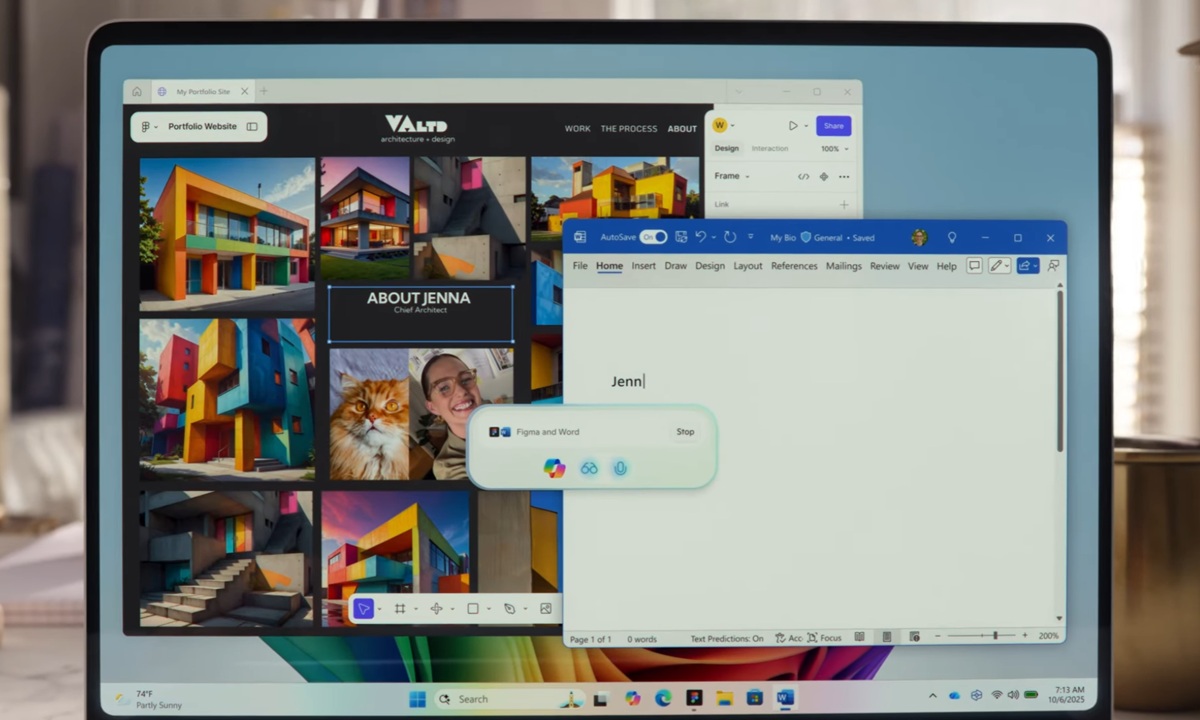Open Figma frame more options via ellipsis icon

tap(844, 177)
